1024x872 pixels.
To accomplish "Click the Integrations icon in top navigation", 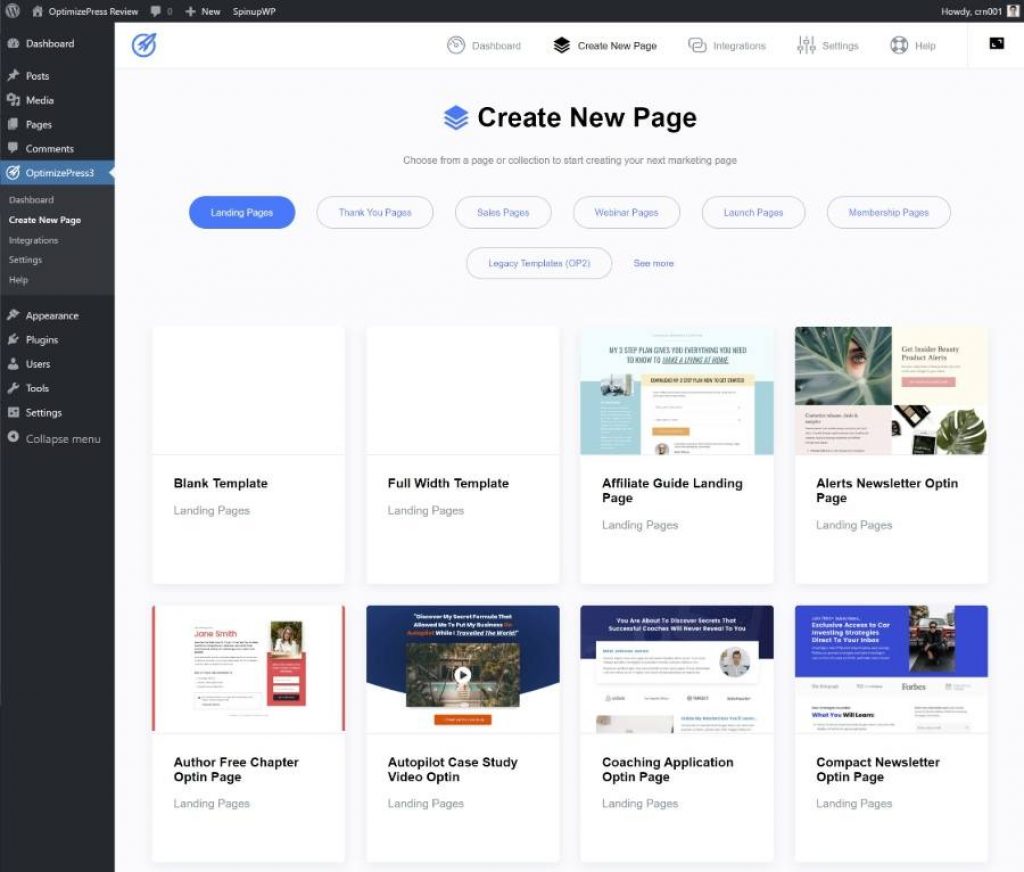I will (x=697, y=45).
